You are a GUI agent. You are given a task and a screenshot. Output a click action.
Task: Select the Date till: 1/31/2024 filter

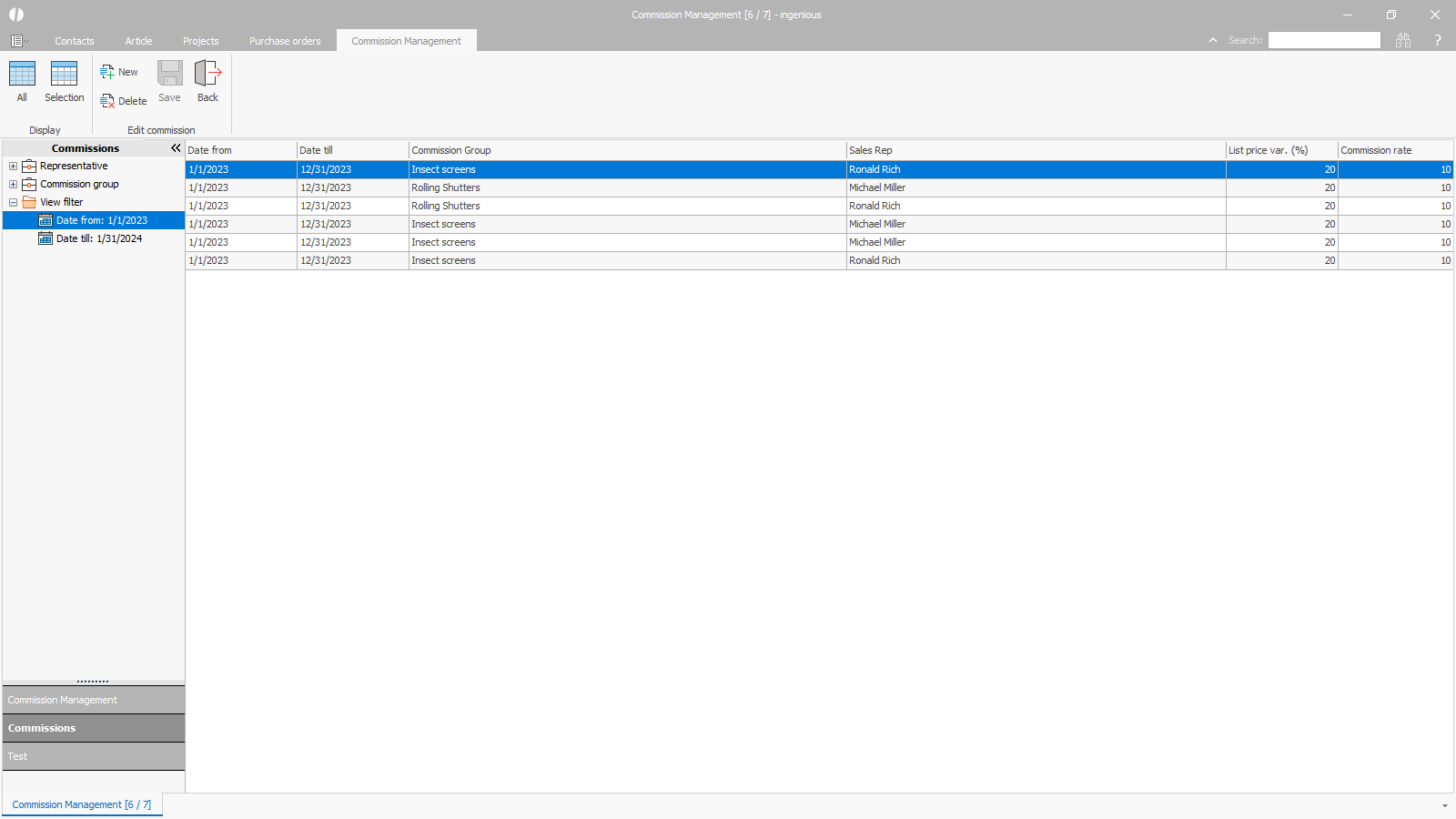tap(98, 238)
